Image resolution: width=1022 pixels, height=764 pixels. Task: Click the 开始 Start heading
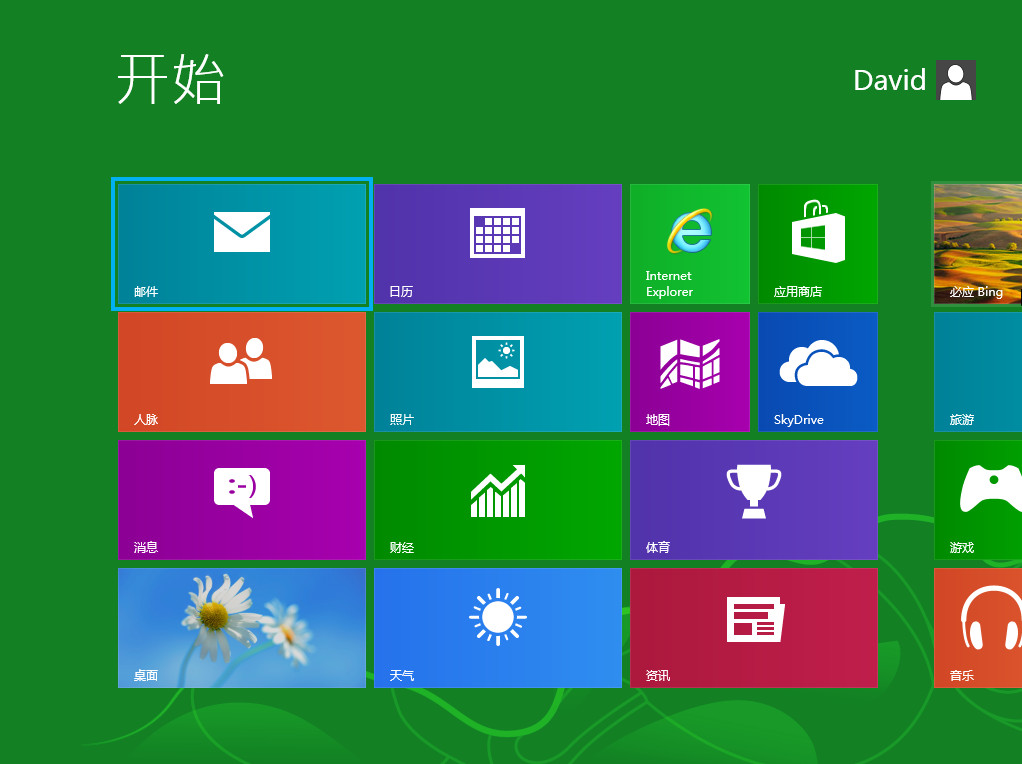click(x=171, y=79)
